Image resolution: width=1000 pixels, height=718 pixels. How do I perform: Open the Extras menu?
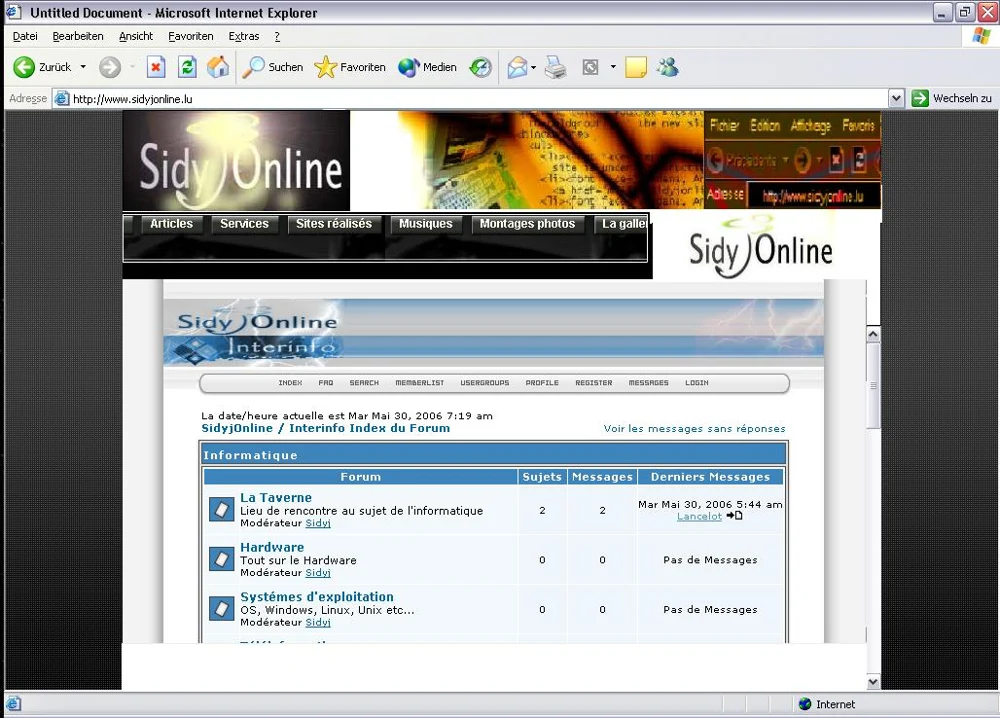point(244,36)
